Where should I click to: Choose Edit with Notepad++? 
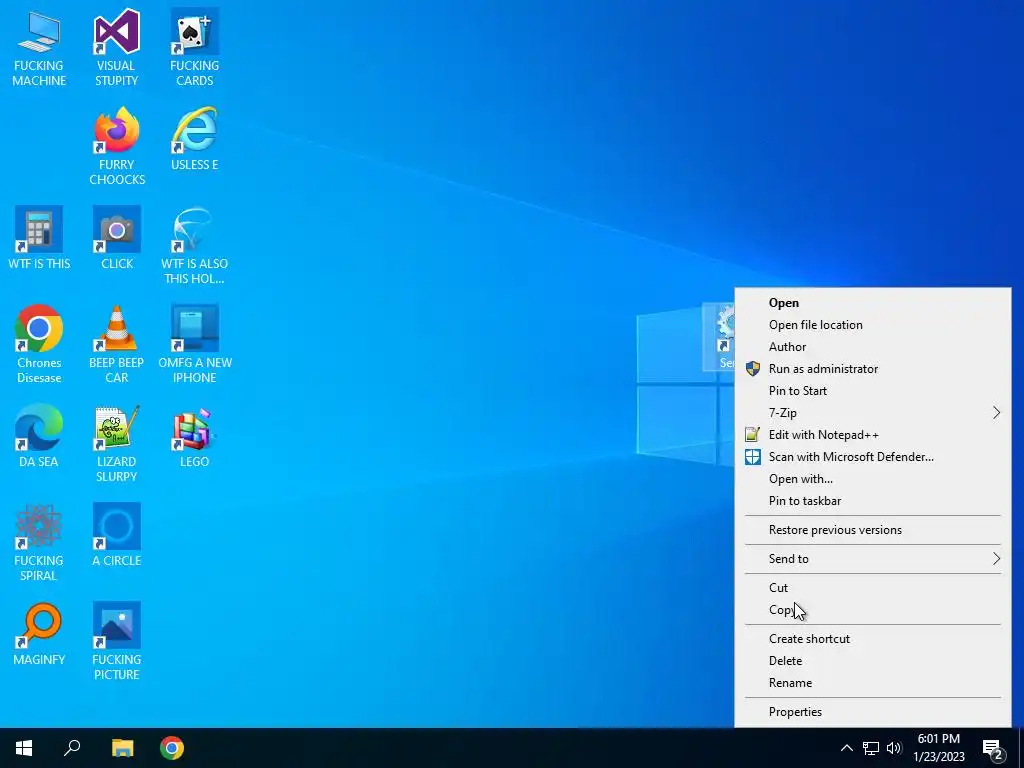[872, 435]
